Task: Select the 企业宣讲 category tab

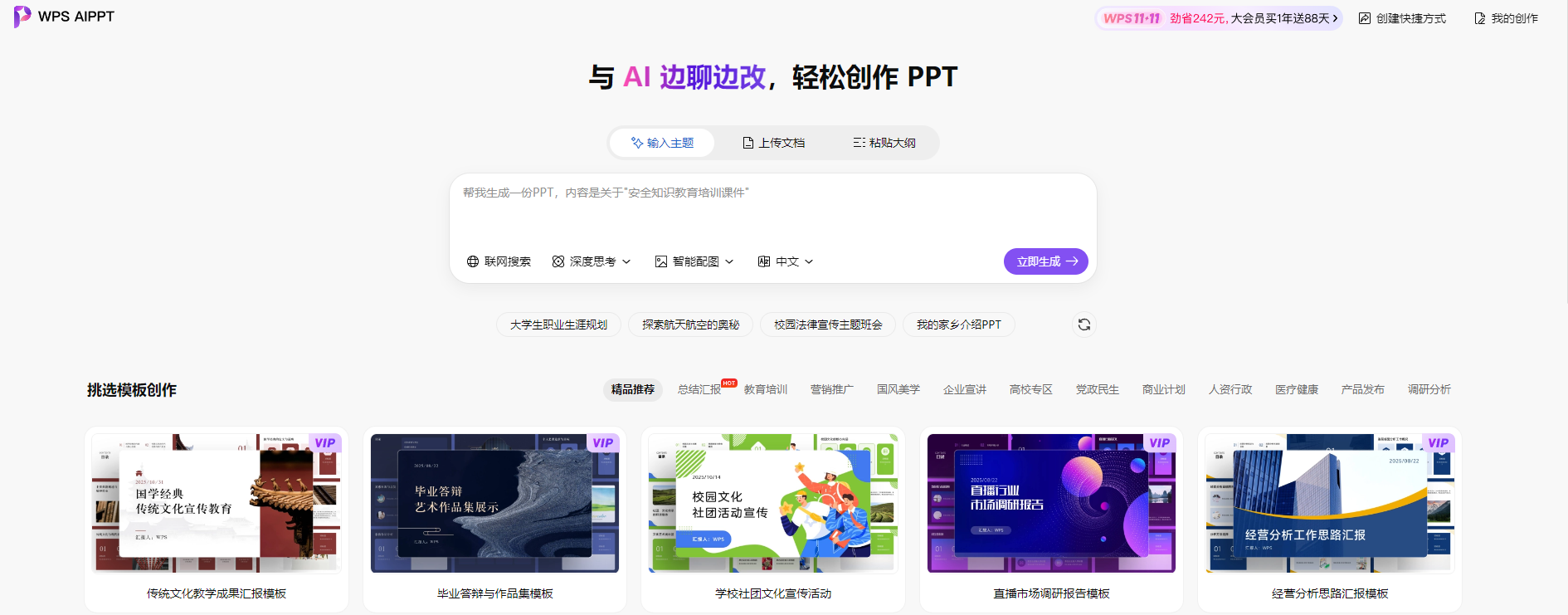Action: [965, 389]
